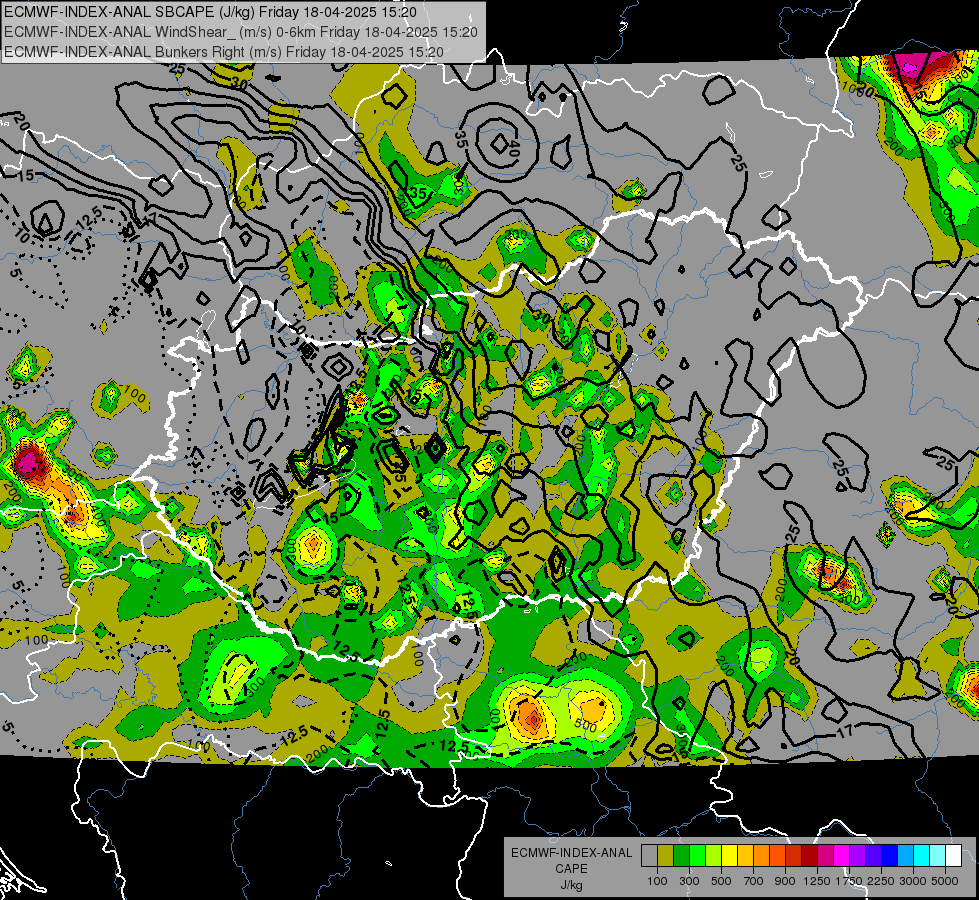This screenshot has height=900, width=979.
Task: Click the Bunkers Right (m/s) title line
Action: (x=224, y=52)
